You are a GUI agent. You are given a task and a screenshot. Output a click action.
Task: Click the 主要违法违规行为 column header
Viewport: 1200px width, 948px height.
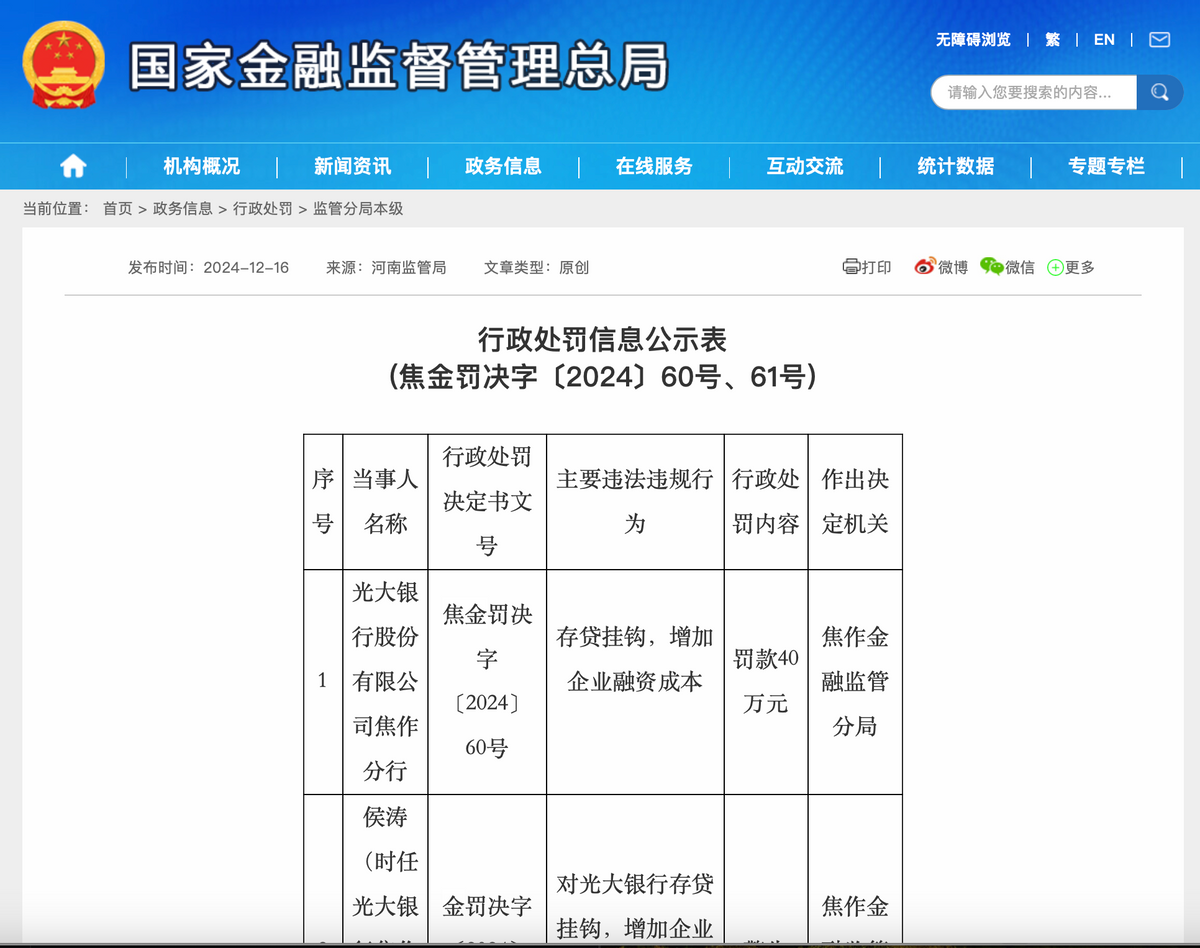click(x=635, y=502)
